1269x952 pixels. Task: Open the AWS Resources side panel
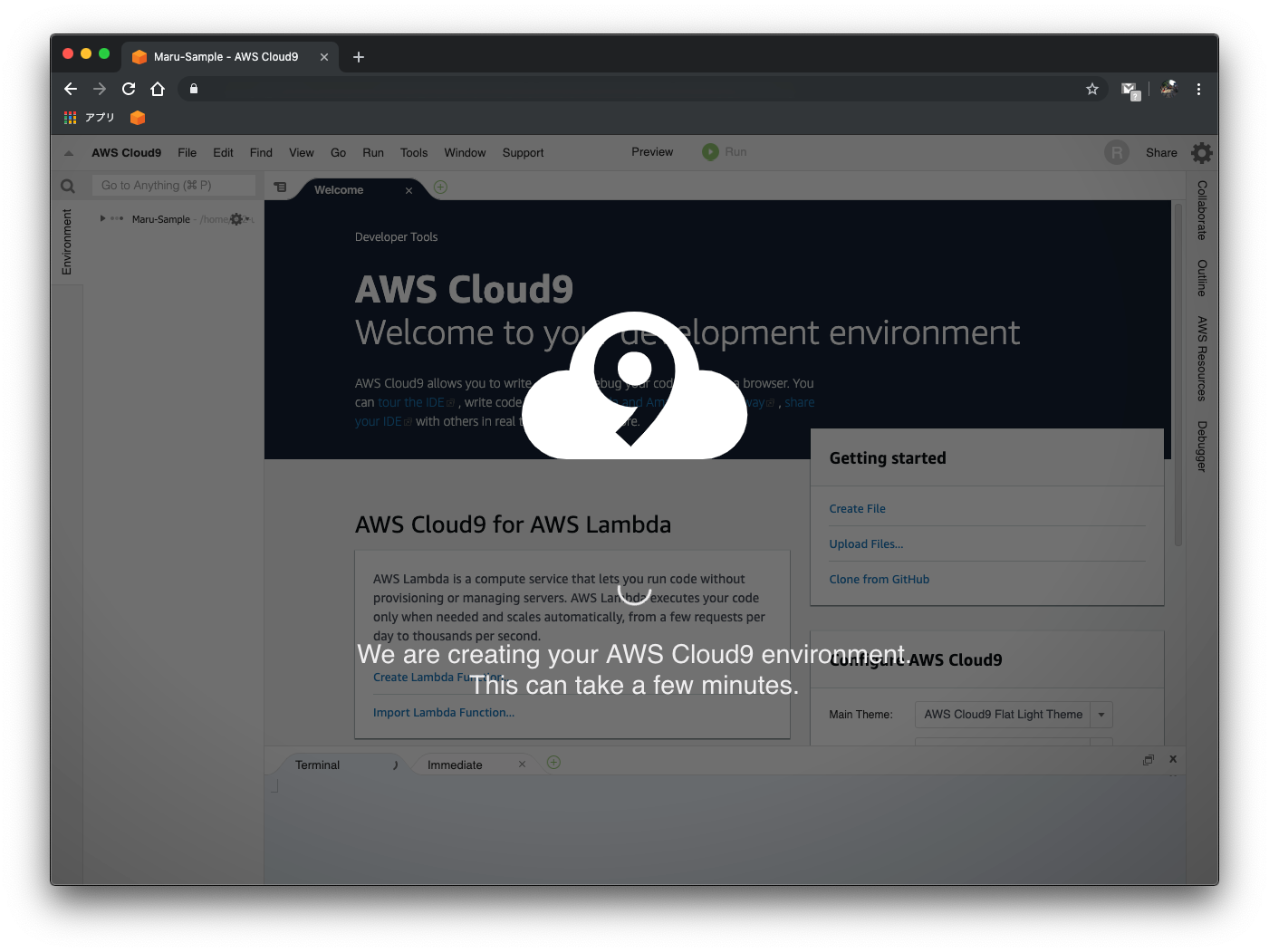pyautogui.click(x=1202, y=359)
